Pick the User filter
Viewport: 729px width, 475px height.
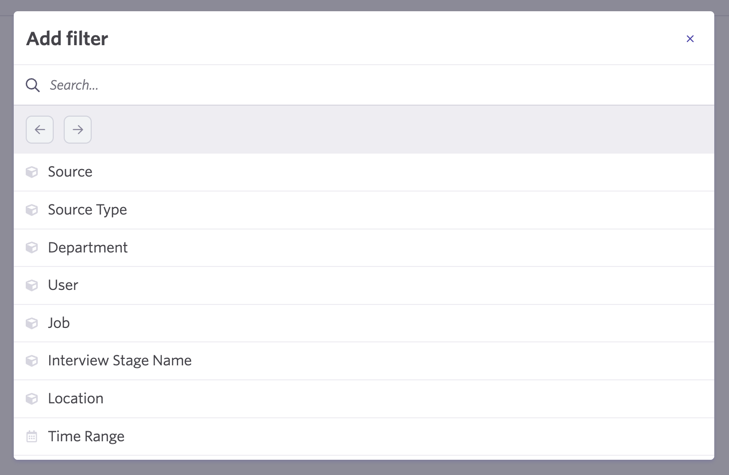pyautogui.click(x=364, y=285)
